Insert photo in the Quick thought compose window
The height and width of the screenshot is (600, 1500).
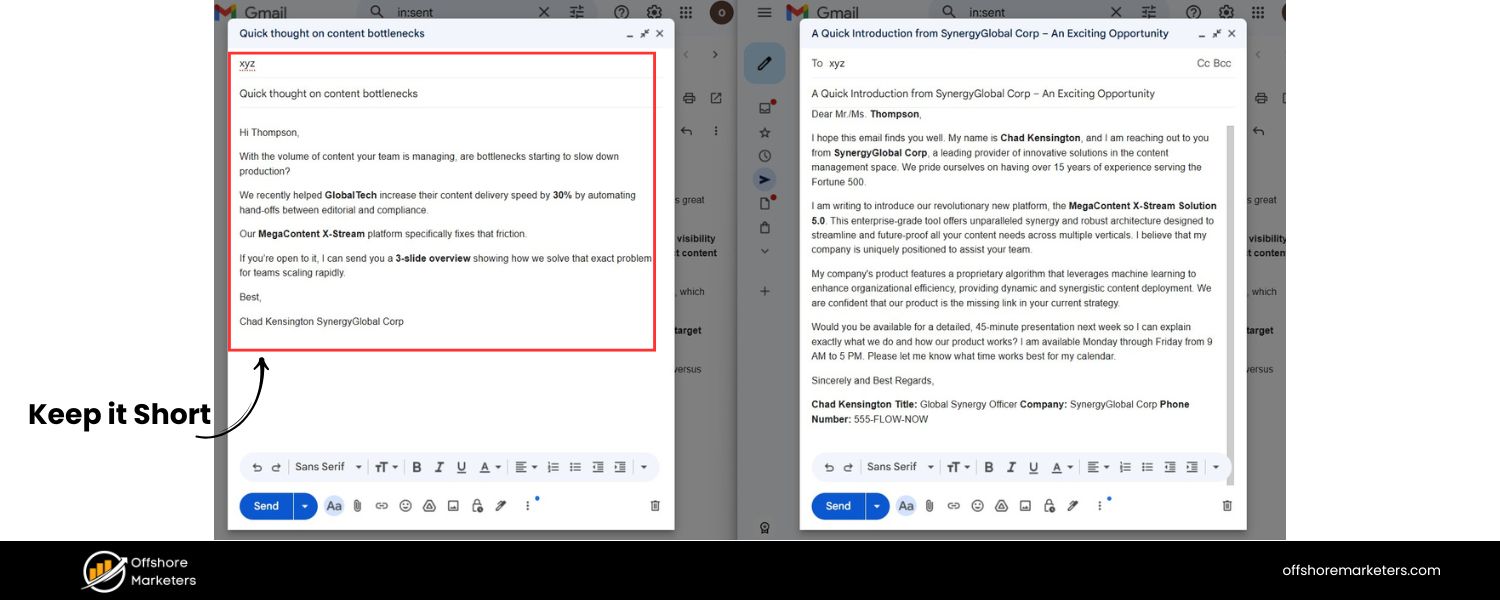click(x=453, y=506)
